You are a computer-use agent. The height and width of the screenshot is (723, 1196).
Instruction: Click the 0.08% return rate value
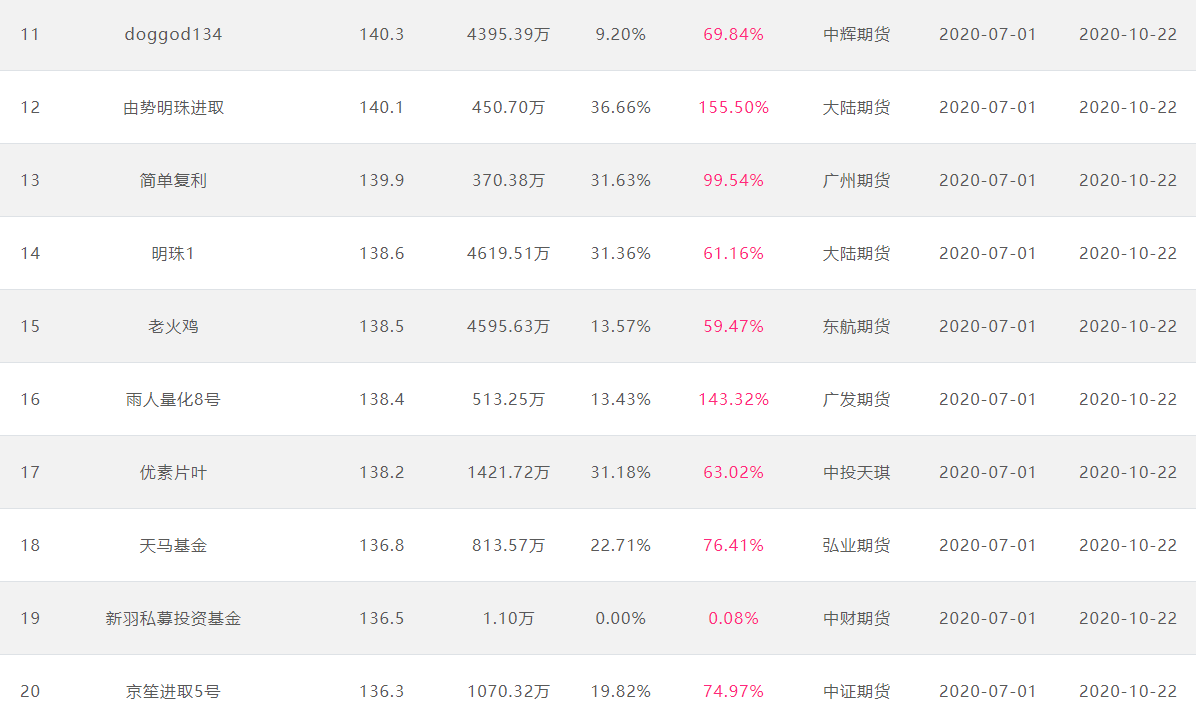click(x=734, y=619)
